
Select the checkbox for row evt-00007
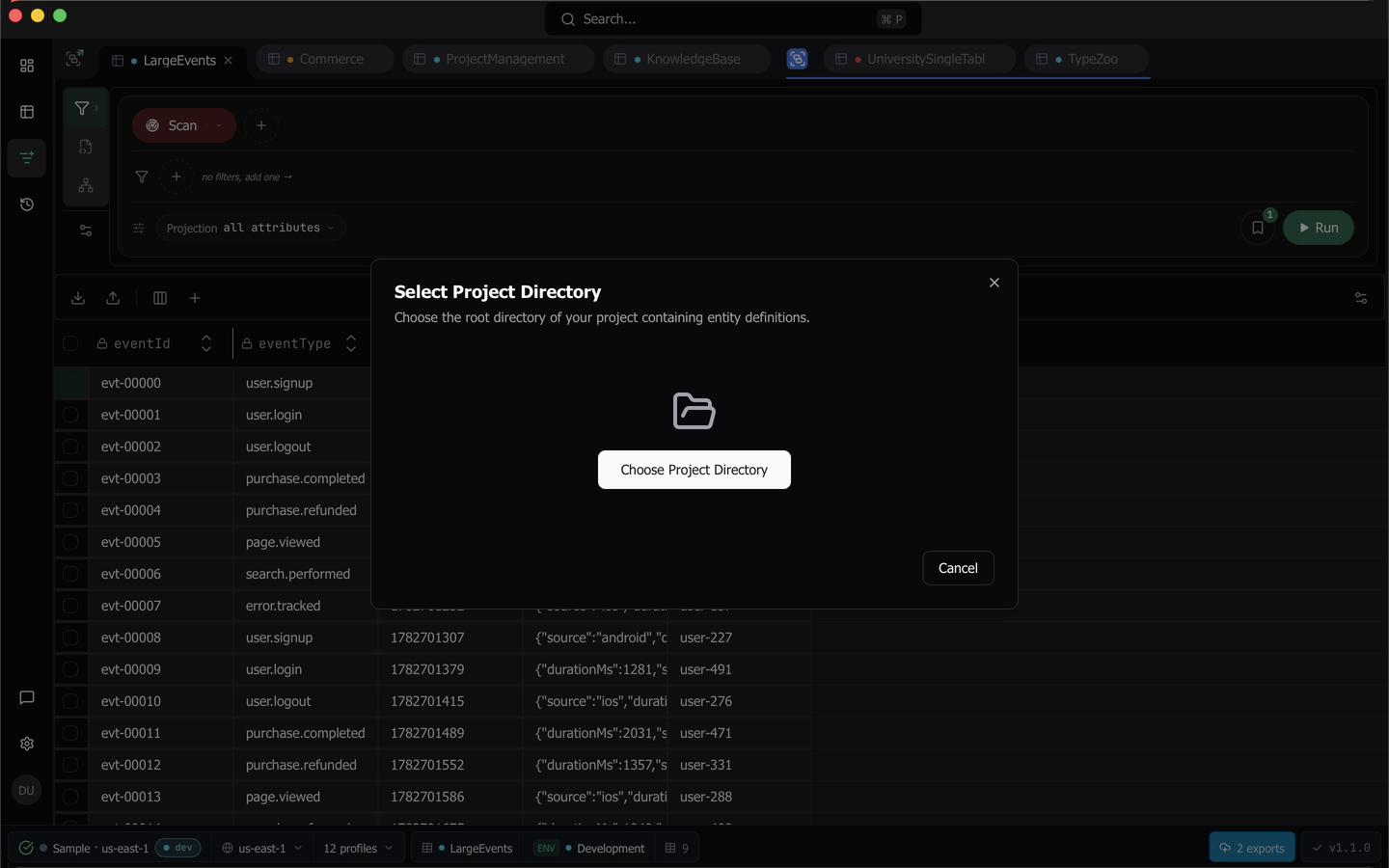70,606
